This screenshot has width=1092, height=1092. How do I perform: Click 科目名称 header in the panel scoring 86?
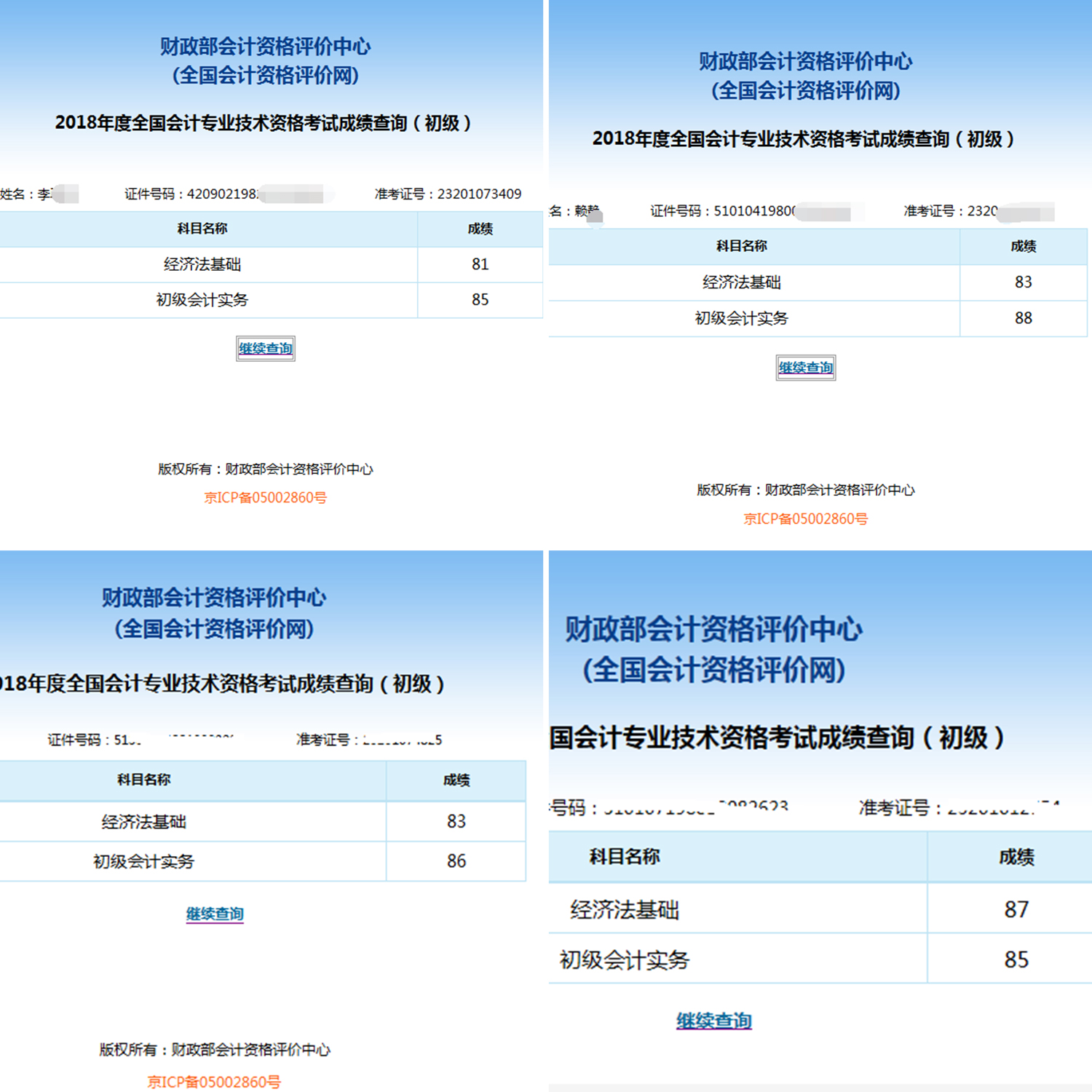143,780
